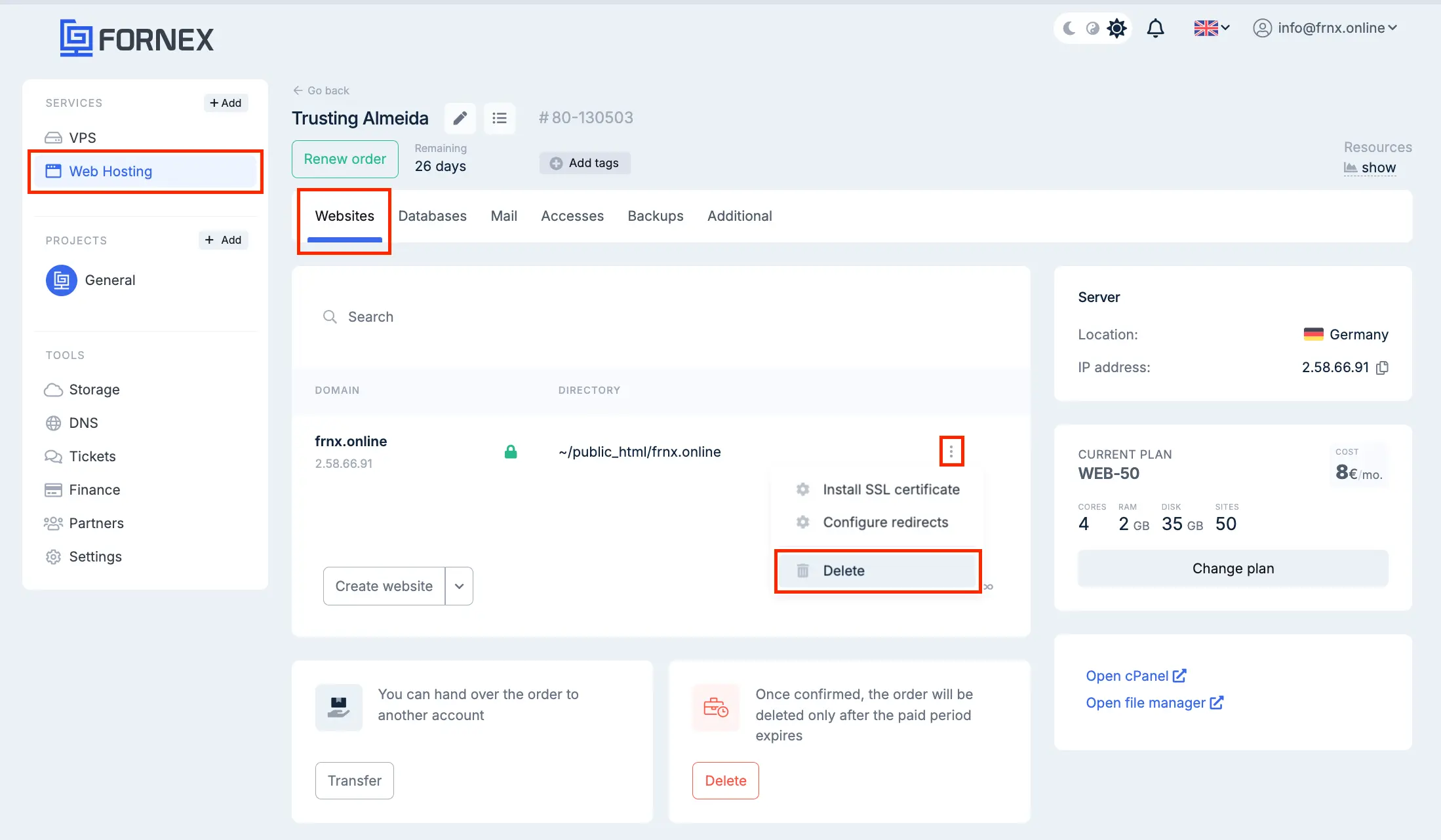1441x840 pixels.
Task: Click the Tickets chat icon
Action: pos(53,457)
